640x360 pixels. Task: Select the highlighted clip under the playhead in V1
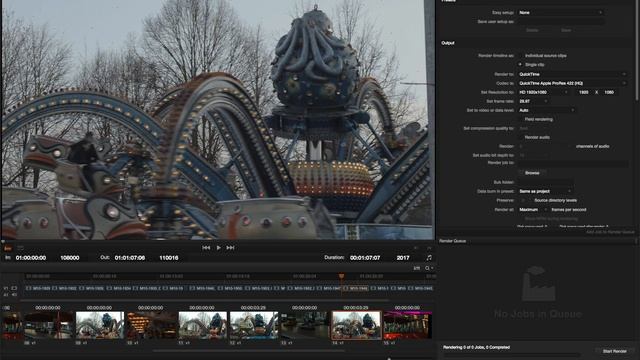coord(356,288)
